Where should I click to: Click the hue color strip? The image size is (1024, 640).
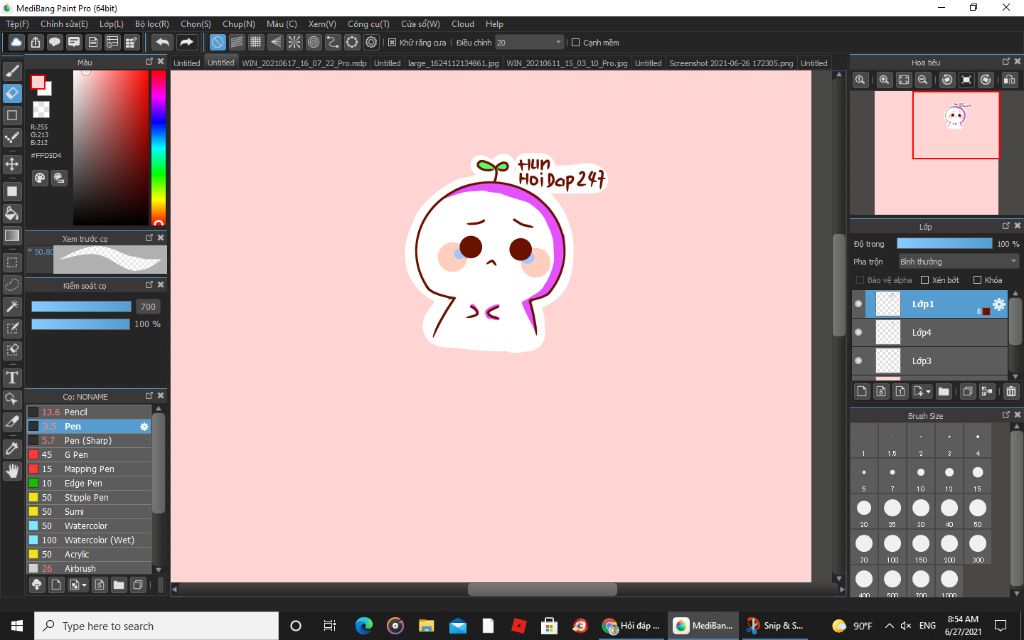point(158,148)
